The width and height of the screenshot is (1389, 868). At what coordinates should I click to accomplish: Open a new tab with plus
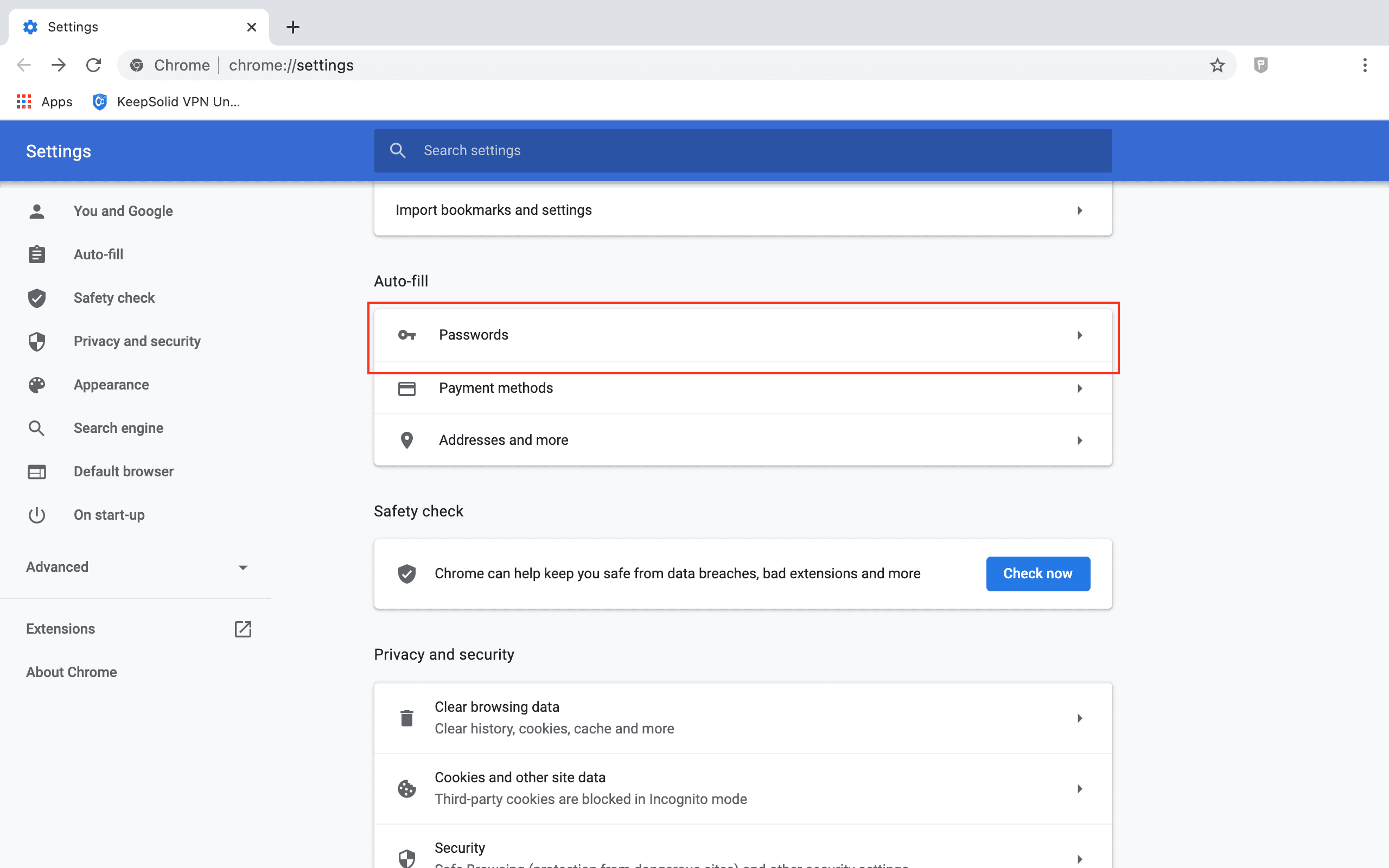(293, 27)
